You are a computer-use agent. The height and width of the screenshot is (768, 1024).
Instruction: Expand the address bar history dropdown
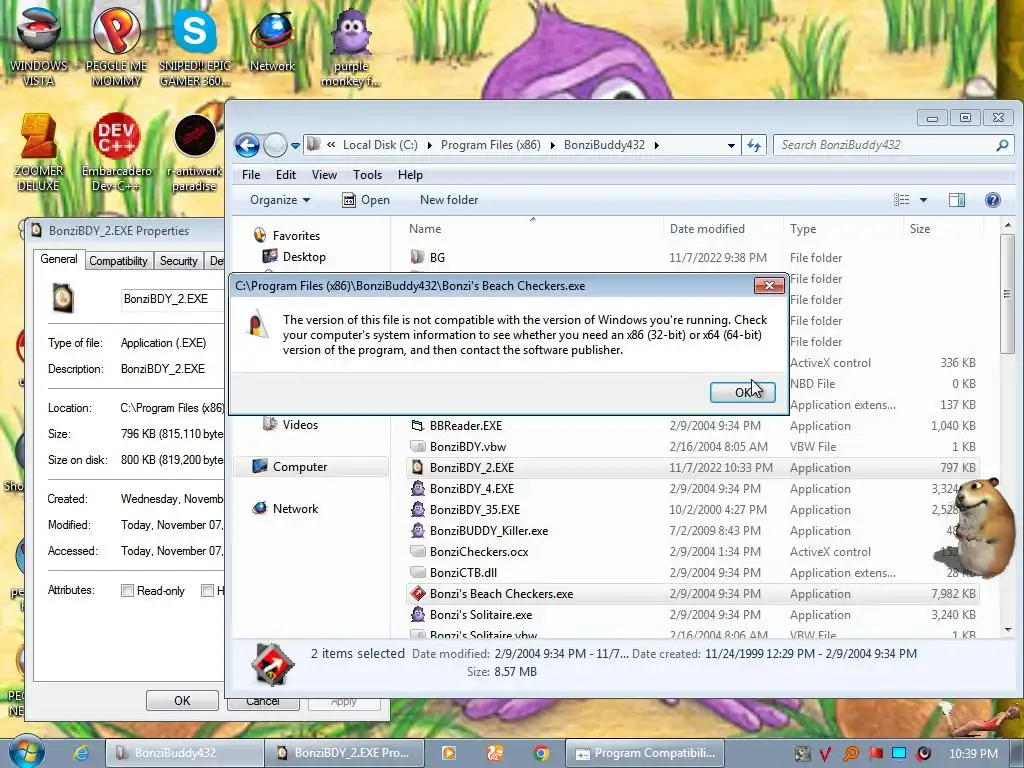(x=731, y=146)
